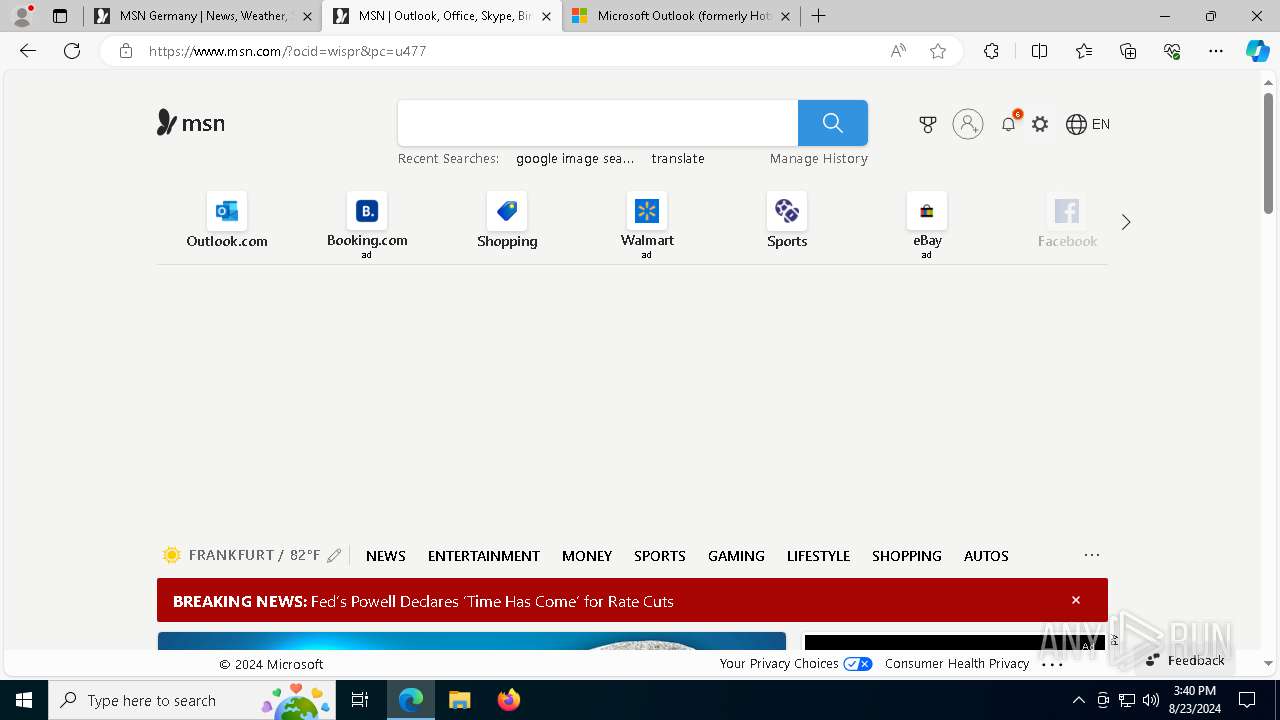Open the Favorites list

(1084, 51)
